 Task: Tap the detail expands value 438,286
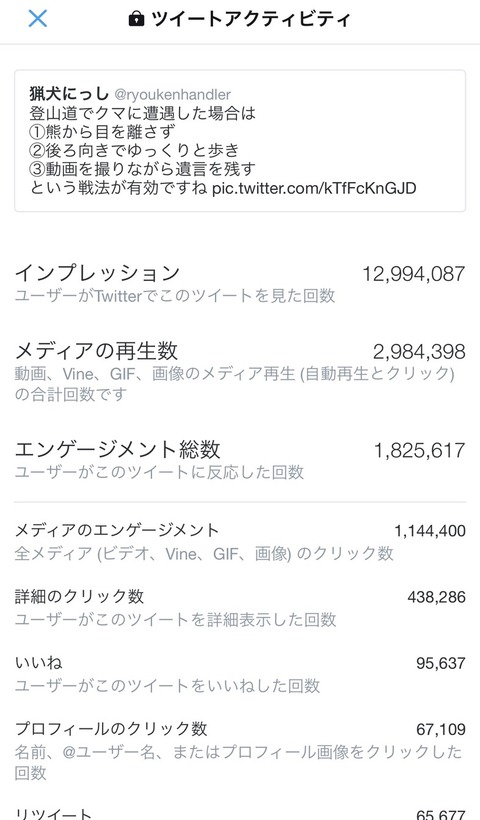[x=436, y=597]
